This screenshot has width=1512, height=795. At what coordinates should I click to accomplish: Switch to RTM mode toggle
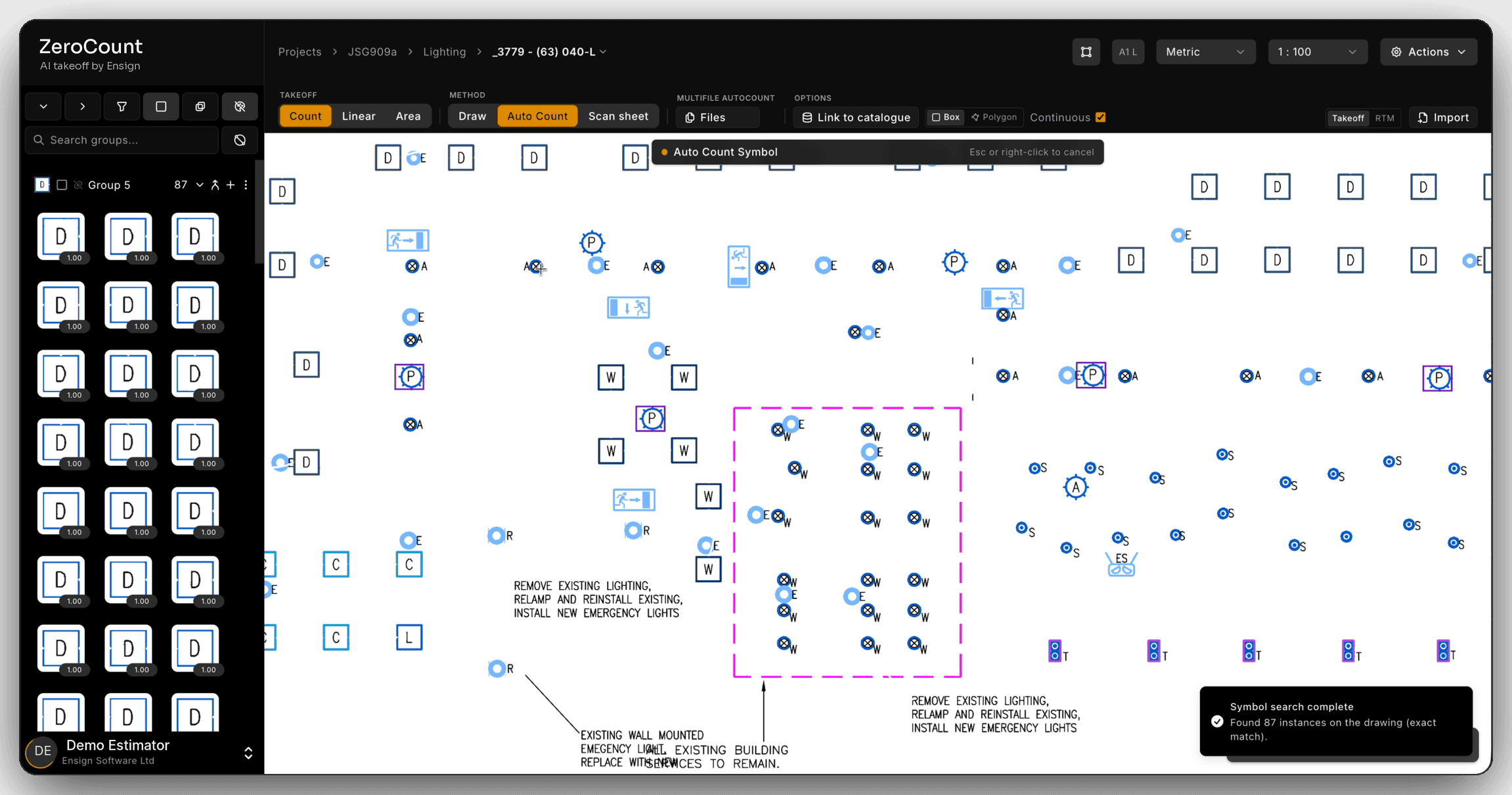(x=1385, y=118)
